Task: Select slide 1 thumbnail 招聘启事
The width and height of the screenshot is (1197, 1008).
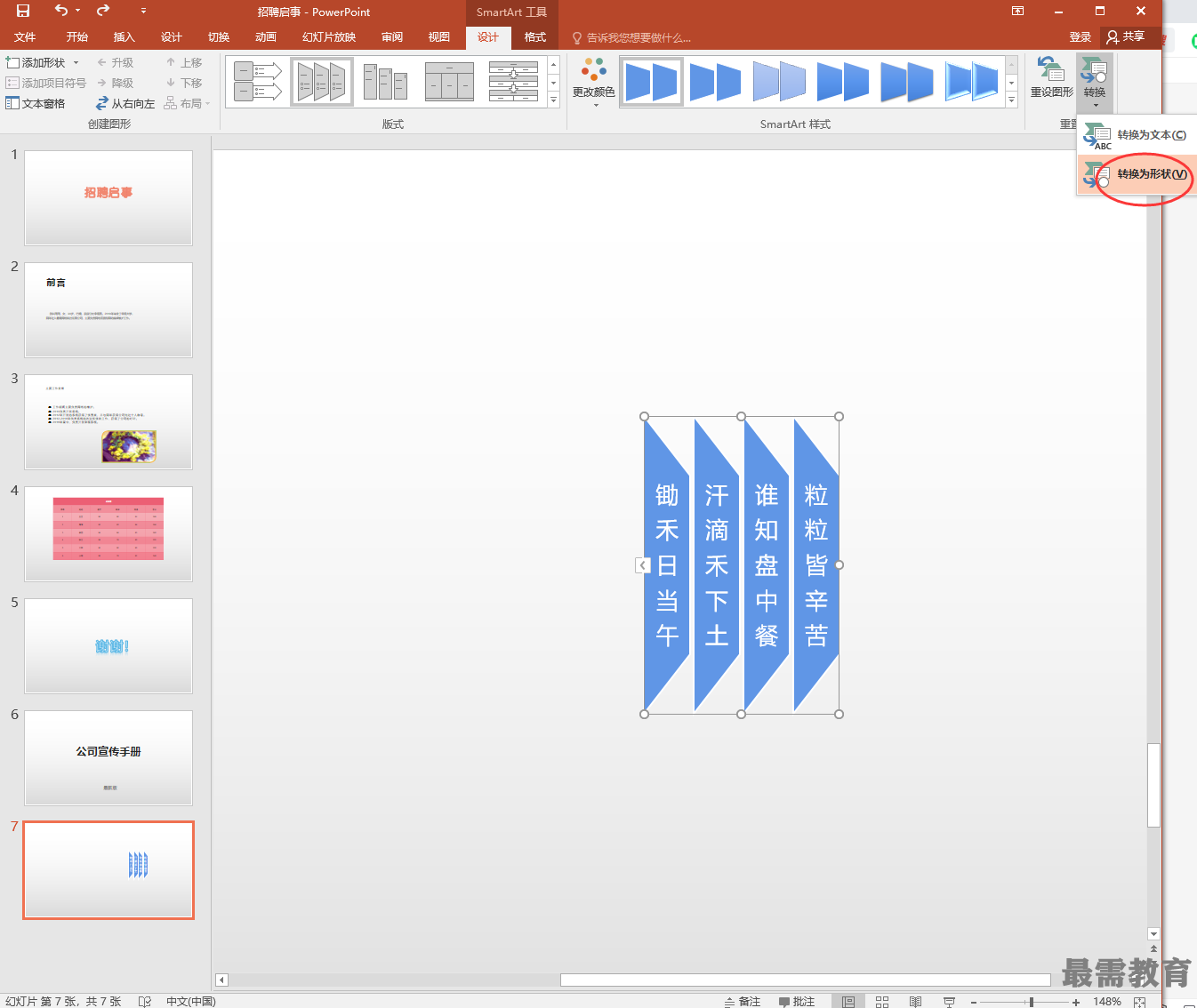Action: 108,197
